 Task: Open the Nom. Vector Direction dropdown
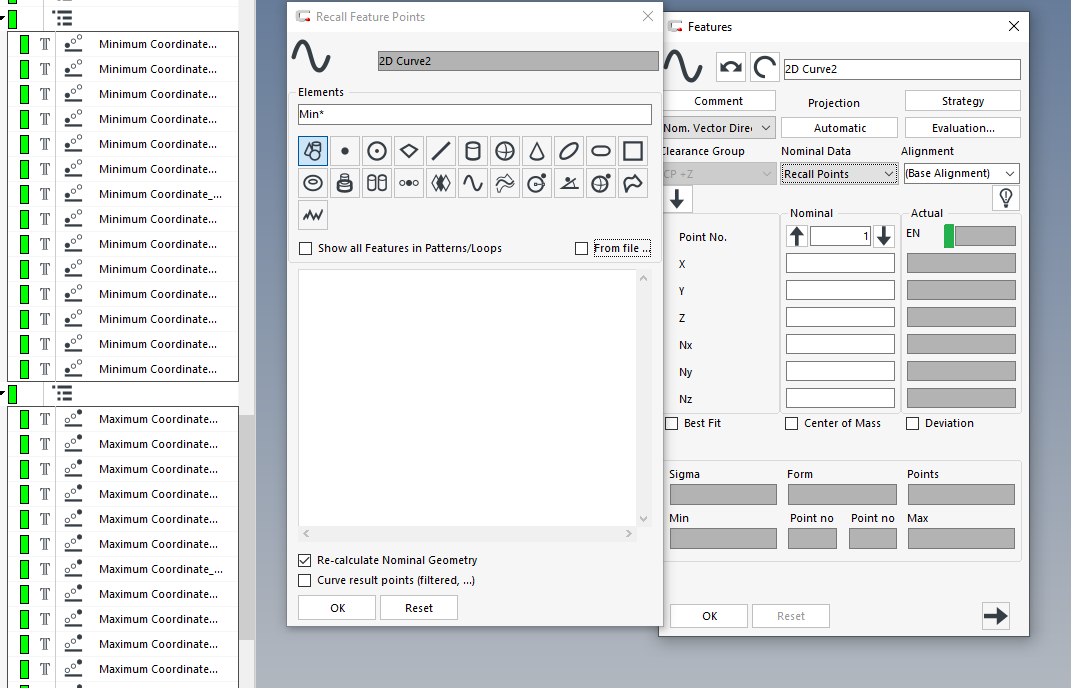tap(718, 128)
